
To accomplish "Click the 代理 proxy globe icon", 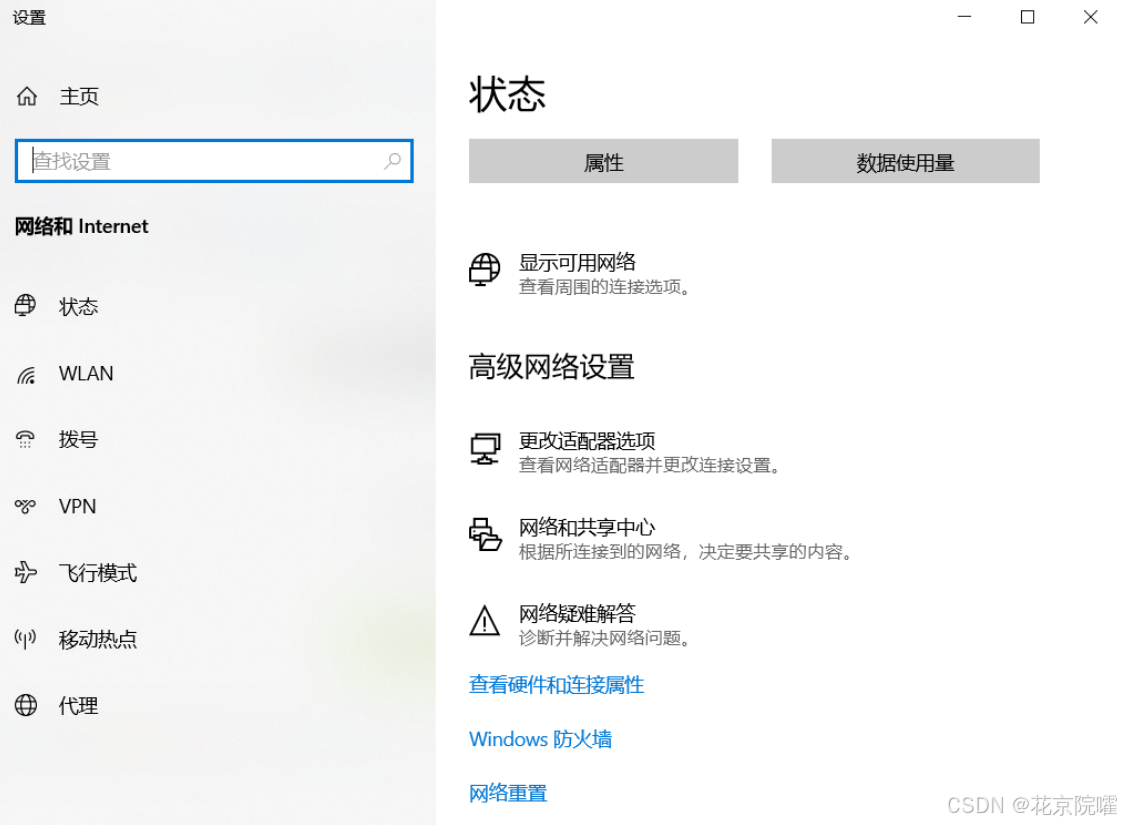I will pyautogui.click(x=26, y=705).
